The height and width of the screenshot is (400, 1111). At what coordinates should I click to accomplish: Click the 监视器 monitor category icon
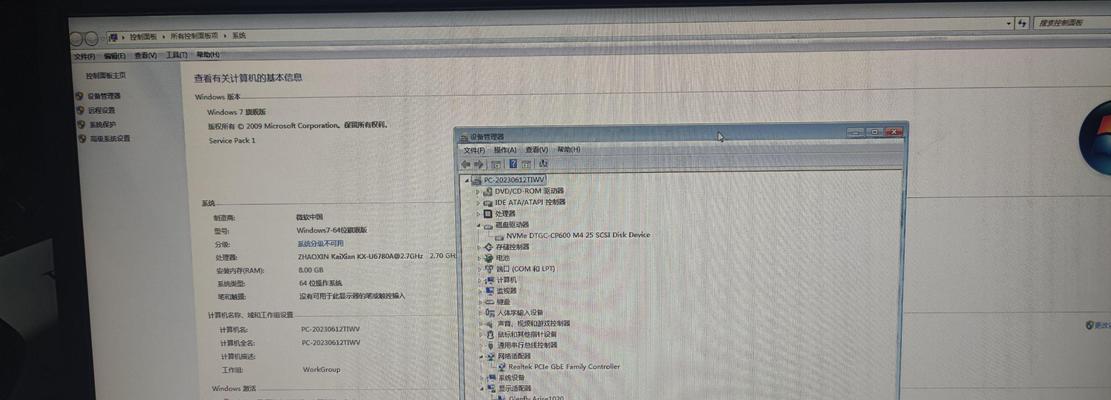point(489,291)
